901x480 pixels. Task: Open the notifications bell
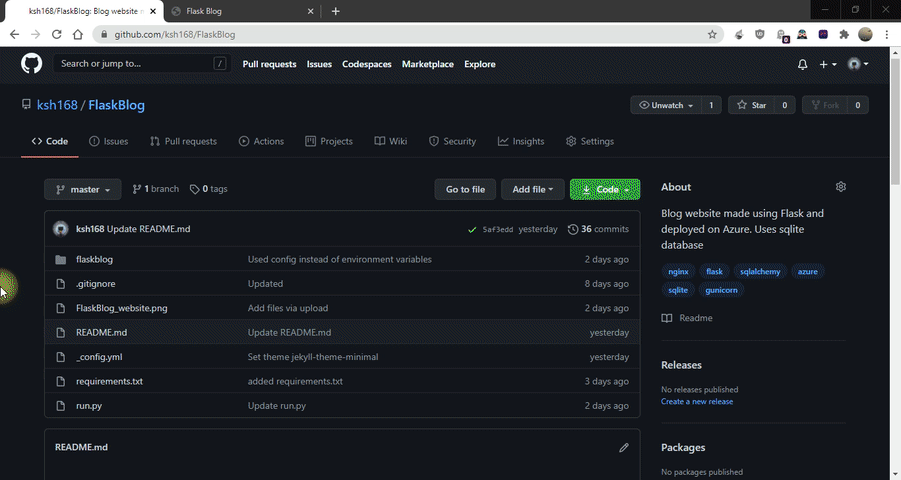point(802,64)
